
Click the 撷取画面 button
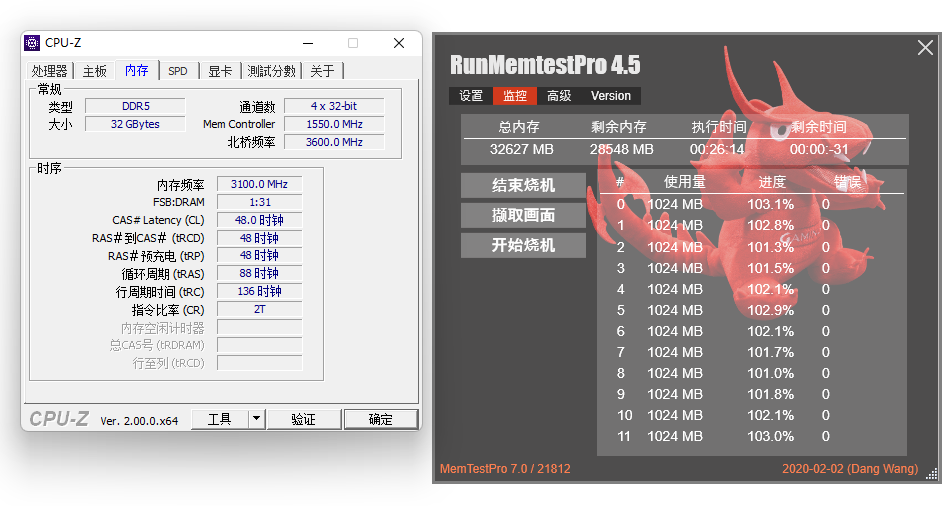coord(523,215)
